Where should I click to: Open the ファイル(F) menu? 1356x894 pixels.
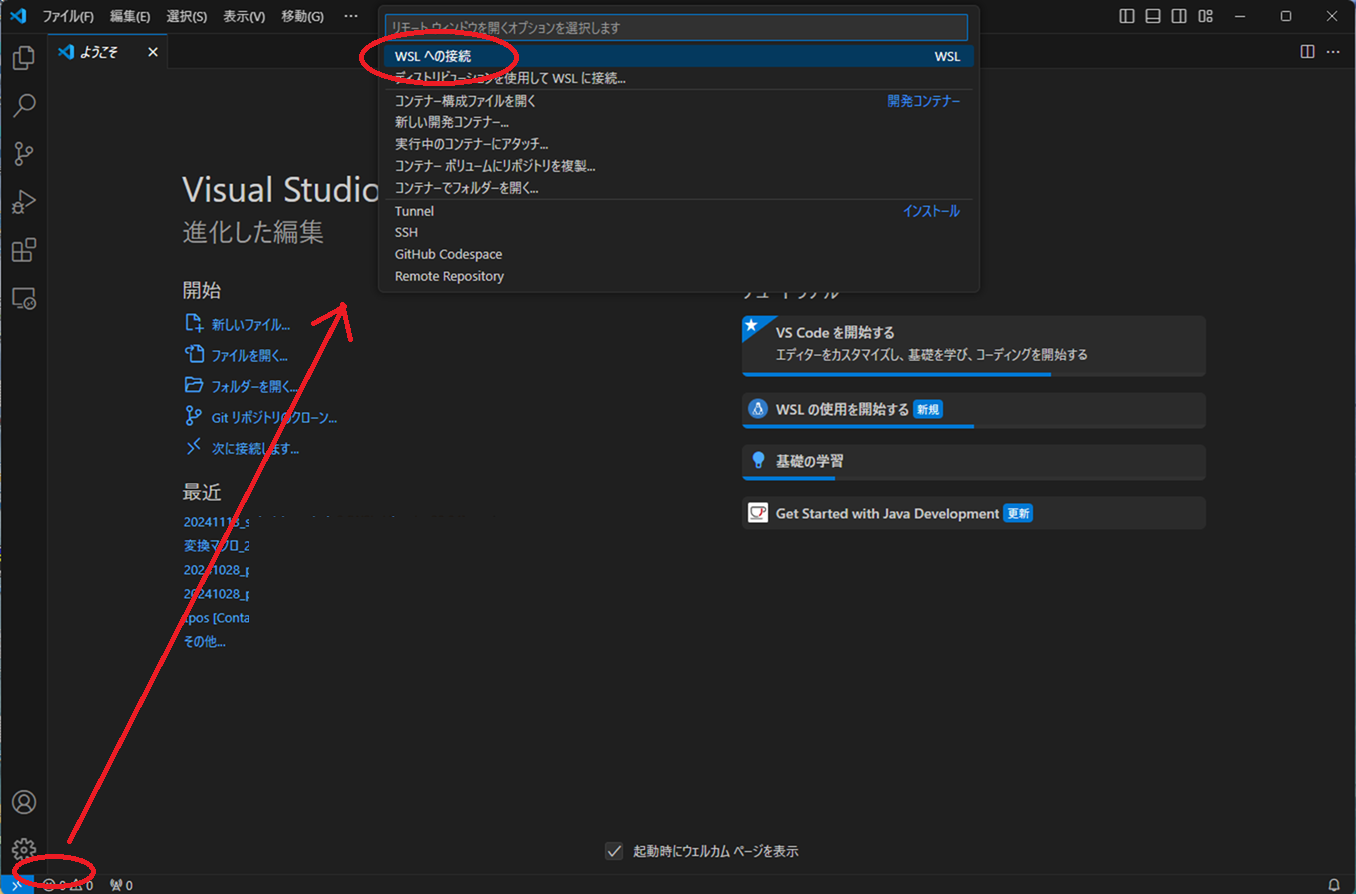pos(68,16)
